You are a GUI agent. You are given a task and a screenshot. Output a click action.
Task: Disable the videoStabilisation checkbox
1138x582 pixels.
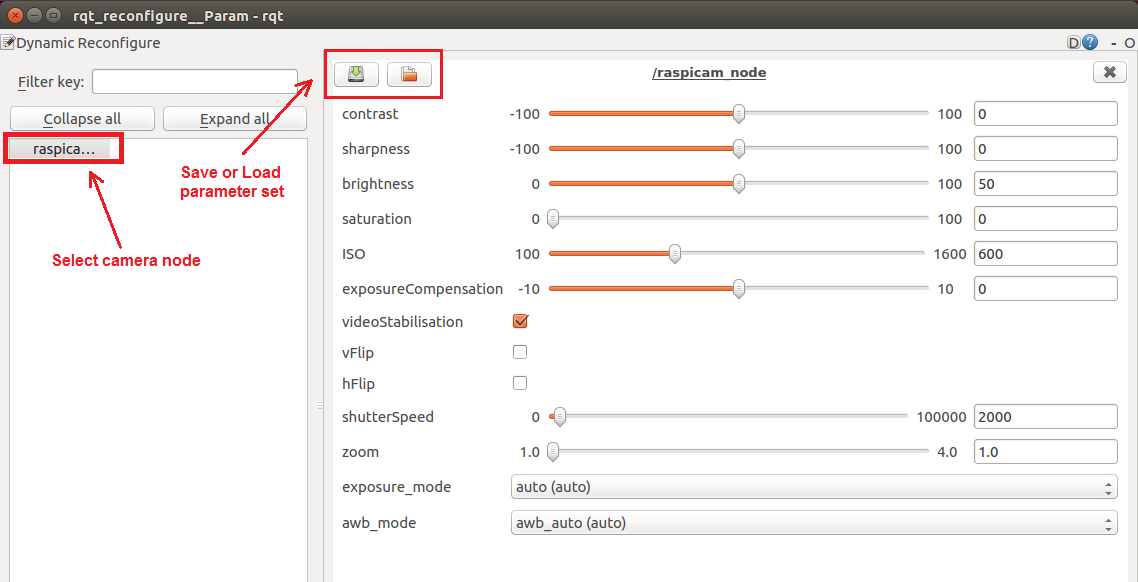(520, 322)
